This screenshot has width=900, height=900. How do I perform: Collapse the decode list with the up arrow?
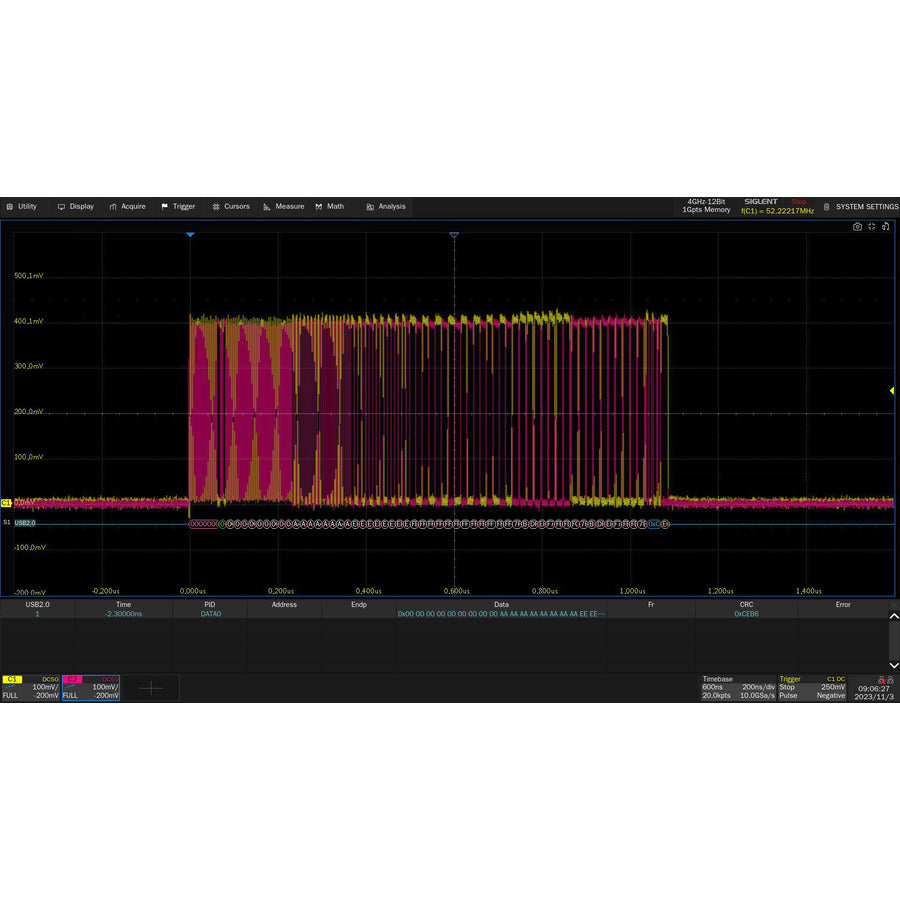893,616
